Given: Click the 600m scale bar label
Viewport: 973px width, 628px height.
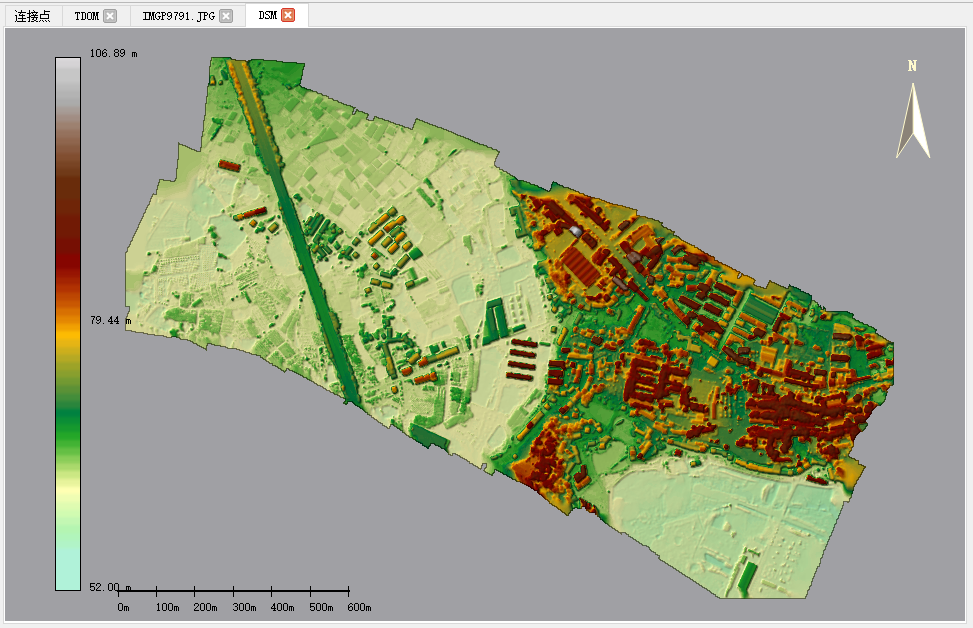Looking at the screenshot, I should (359, 608).
